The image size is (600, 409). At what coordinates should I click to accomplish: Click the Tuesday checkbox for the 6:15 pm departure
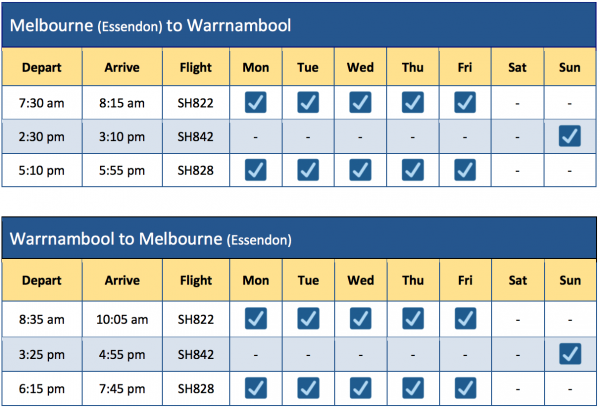pos(308,386)
